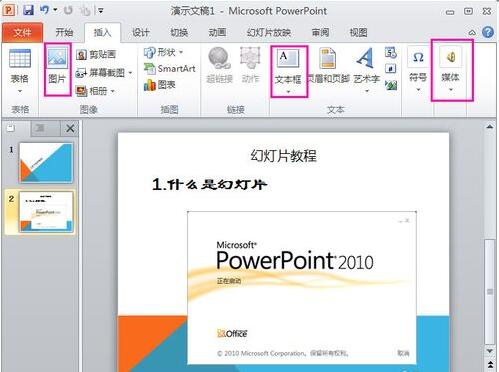Click slide title 幻灯片教程
Screen dimensions: 499x372
[283, 156]
